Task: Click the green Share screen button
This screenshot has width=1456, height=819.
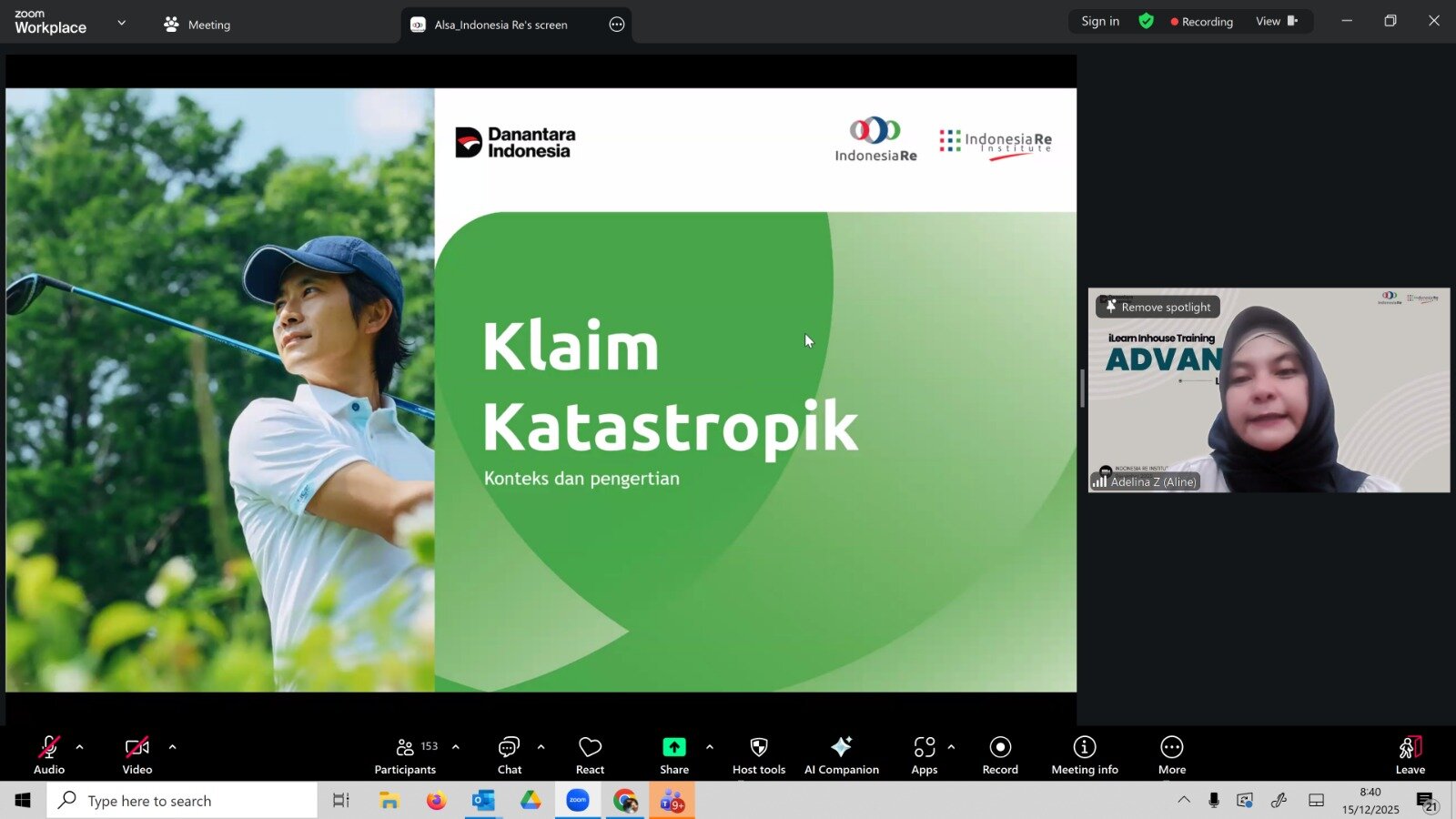Action: [673, 755]
